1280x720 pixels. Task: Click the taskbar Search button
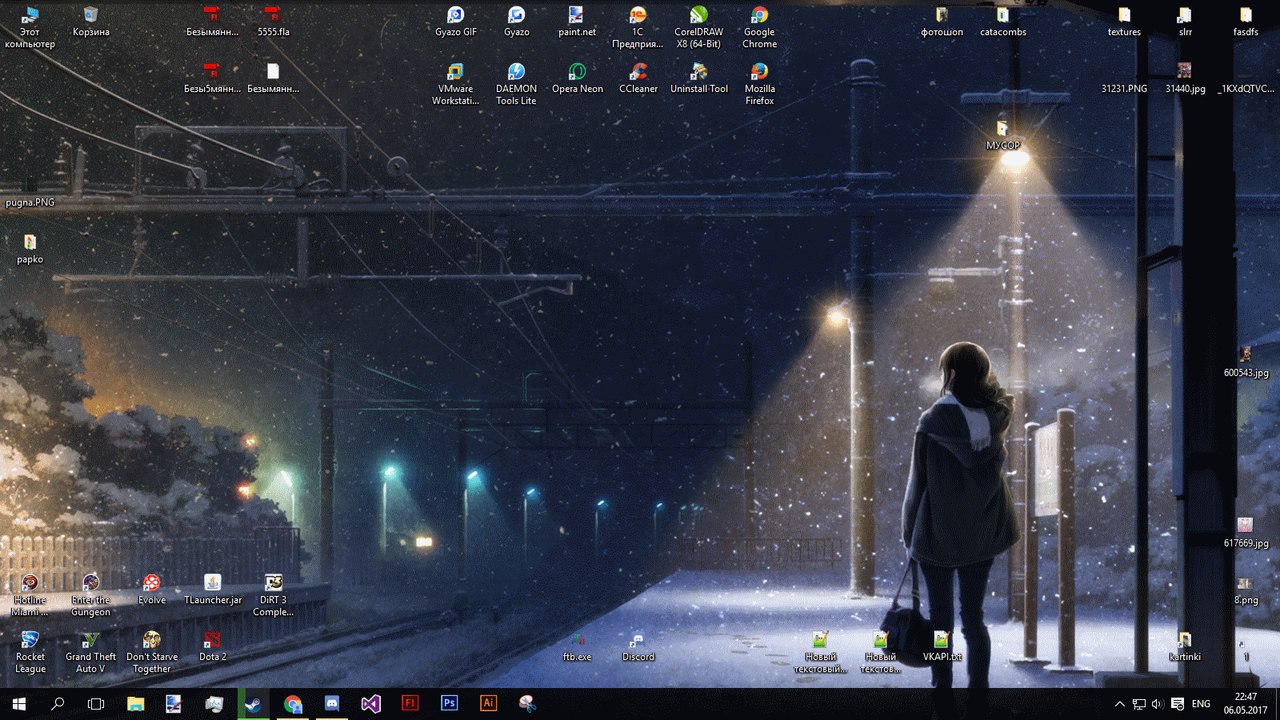(x=57, y=704)
